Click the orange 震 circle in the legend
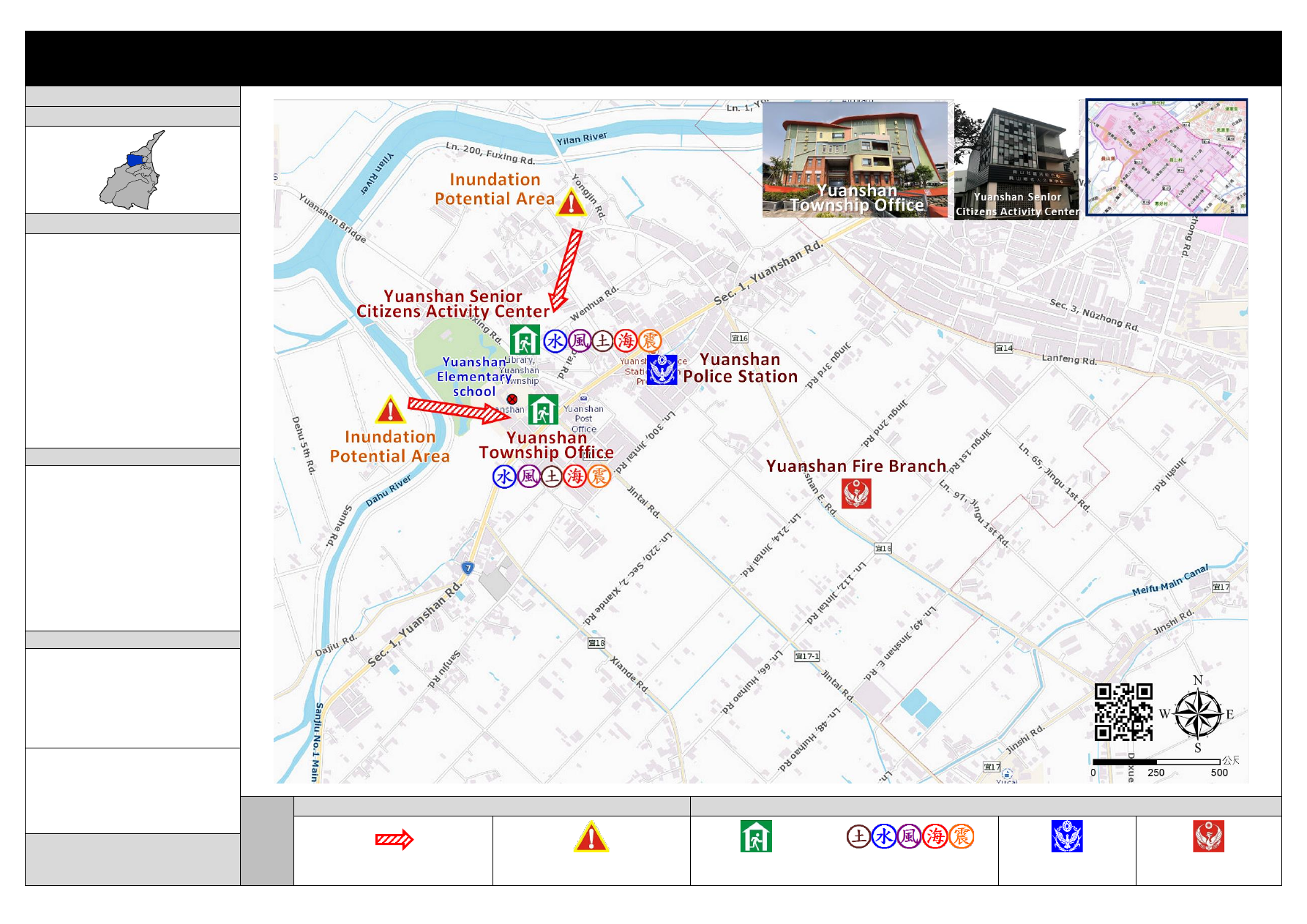 click(962, 836)
